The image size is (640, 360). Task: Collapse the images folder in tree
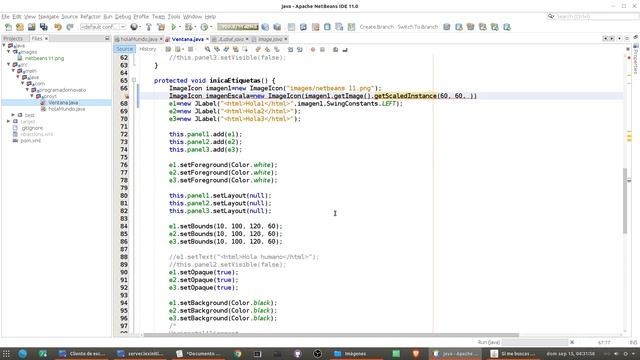point(9,52)
